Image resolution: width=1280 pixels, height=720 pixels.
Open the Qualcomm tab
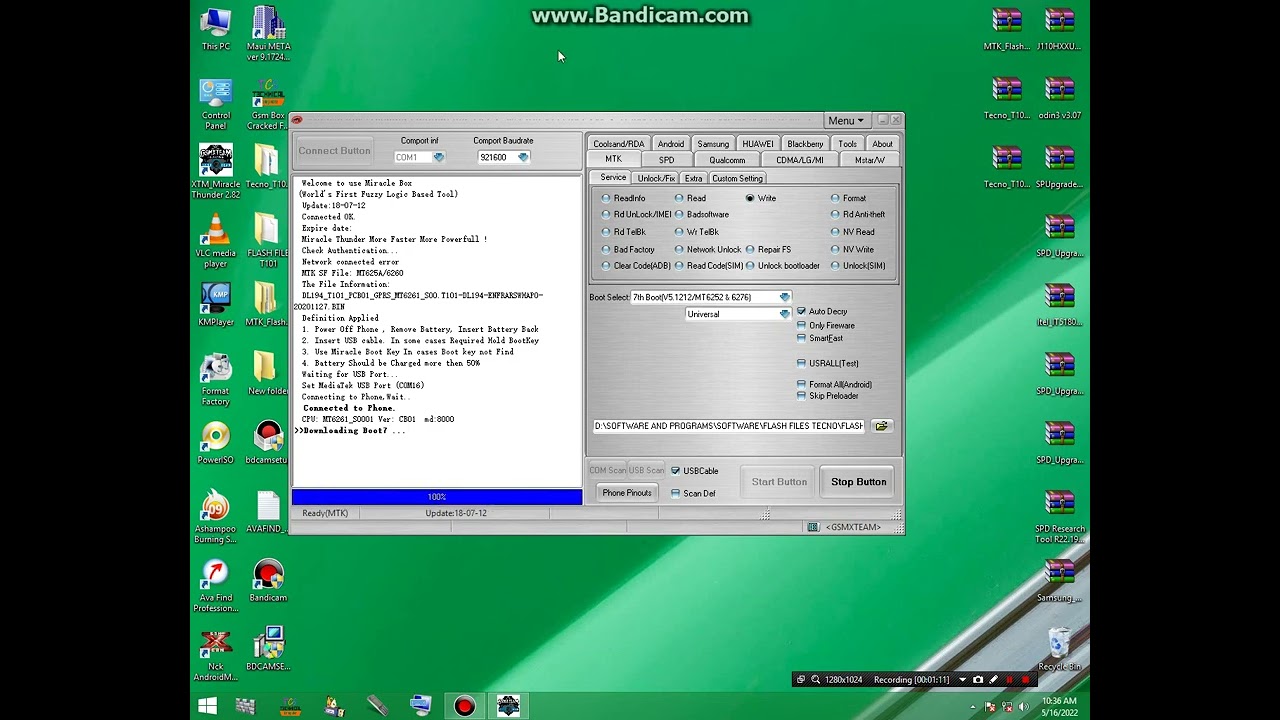pos(727,160)
